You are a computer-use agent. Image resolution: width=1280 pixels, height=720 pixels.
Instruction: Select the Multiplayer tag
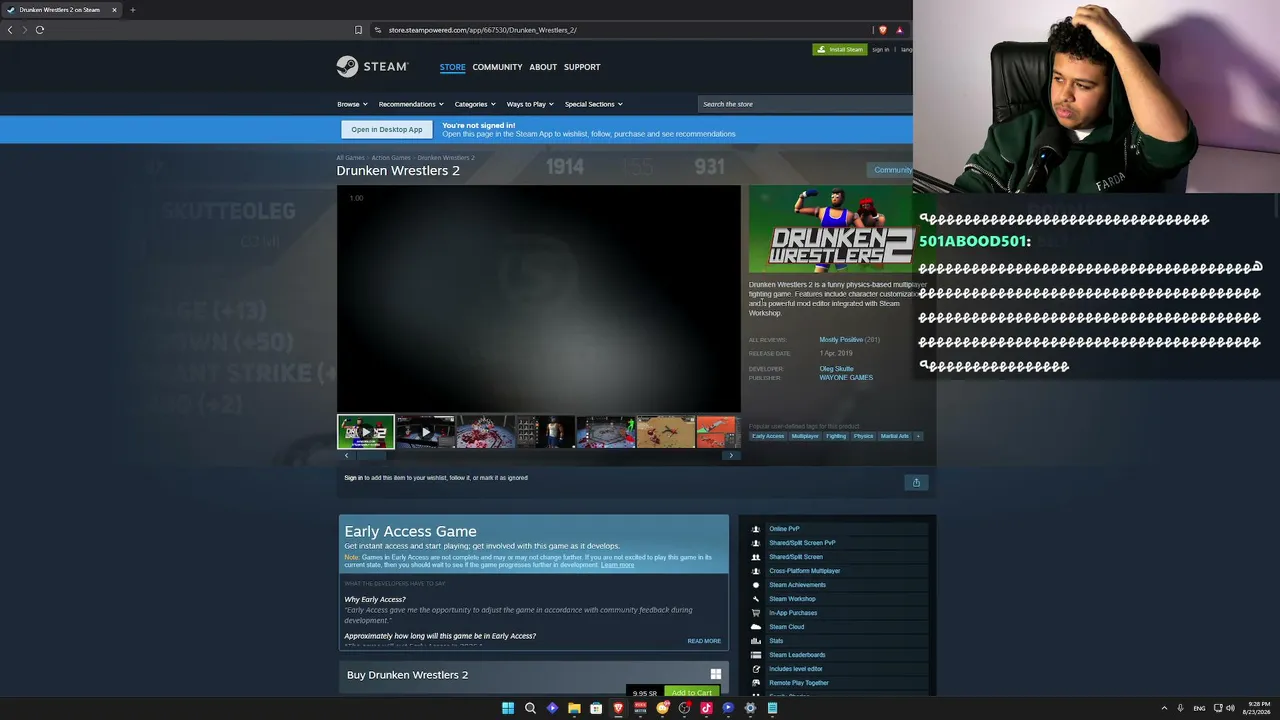tap(805, 436)
